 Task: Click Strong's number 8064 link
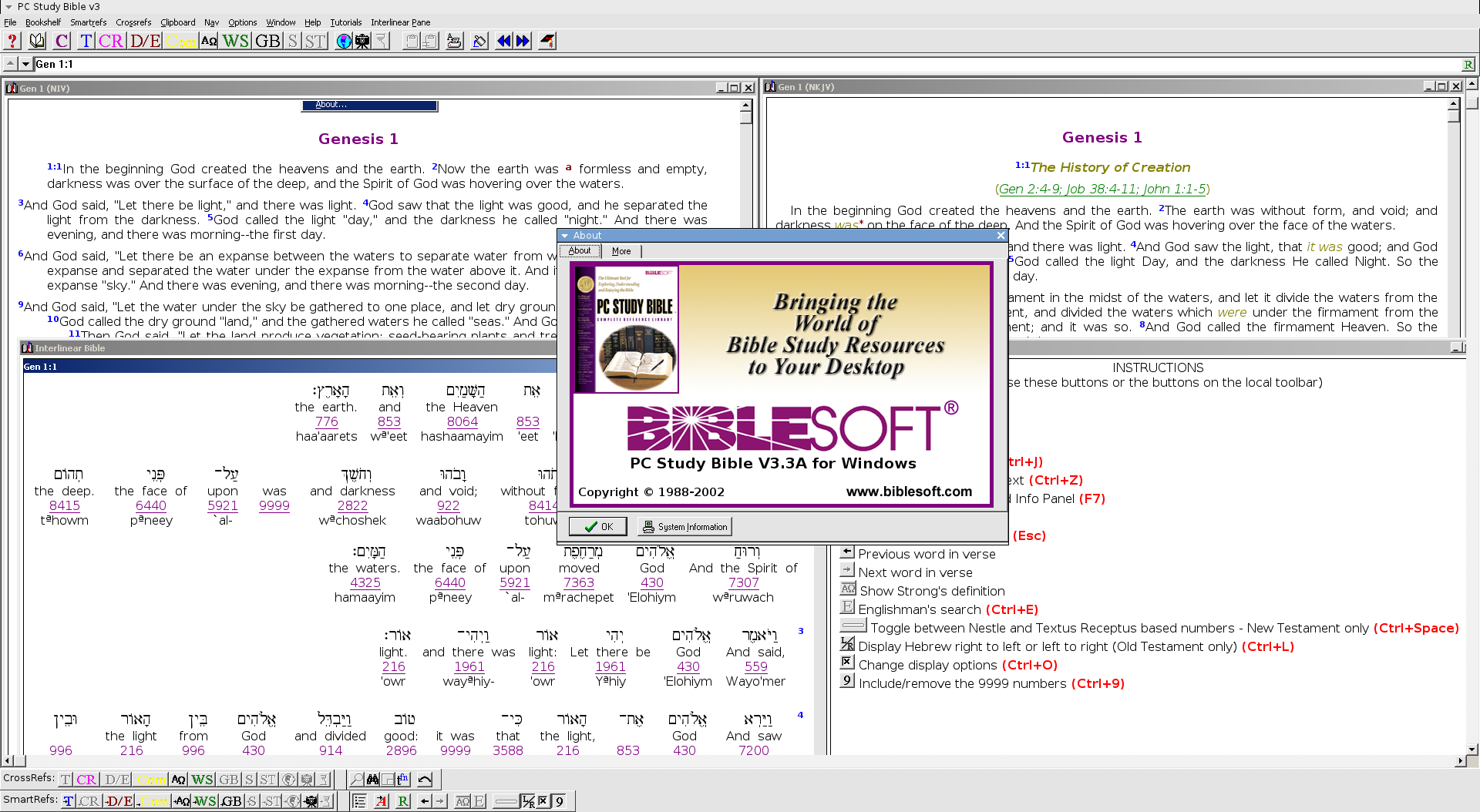coord(462,421)
